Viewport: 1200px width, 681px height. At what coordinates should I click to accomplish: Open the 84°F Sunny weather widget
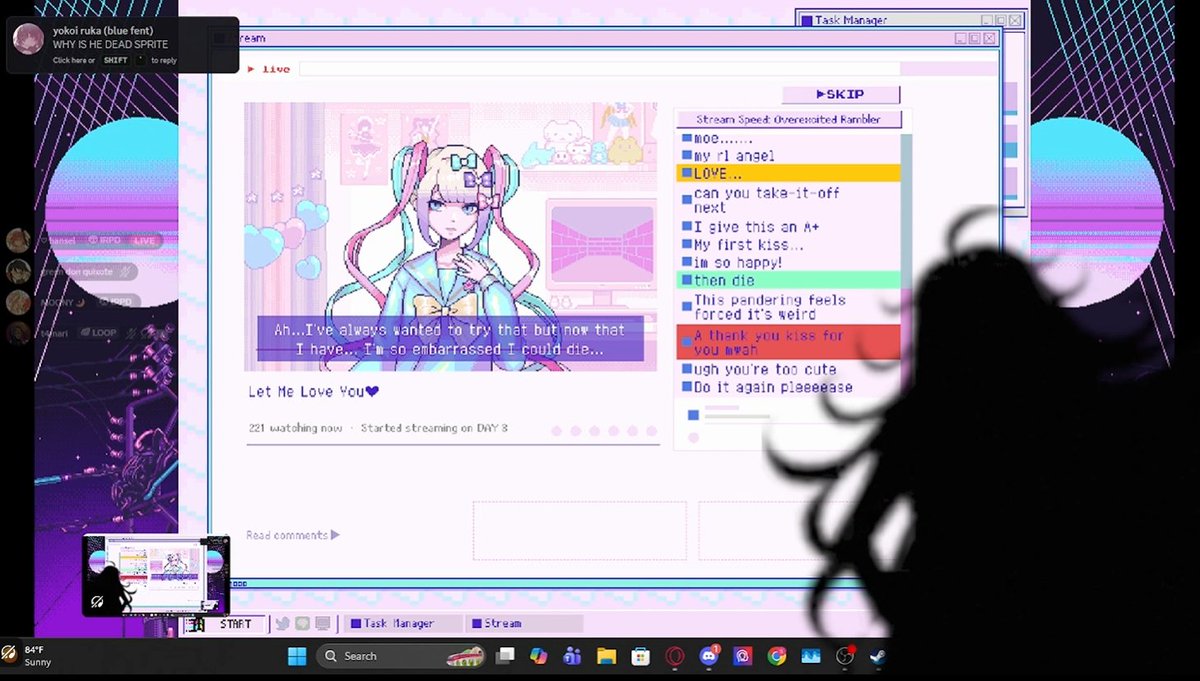28,655
